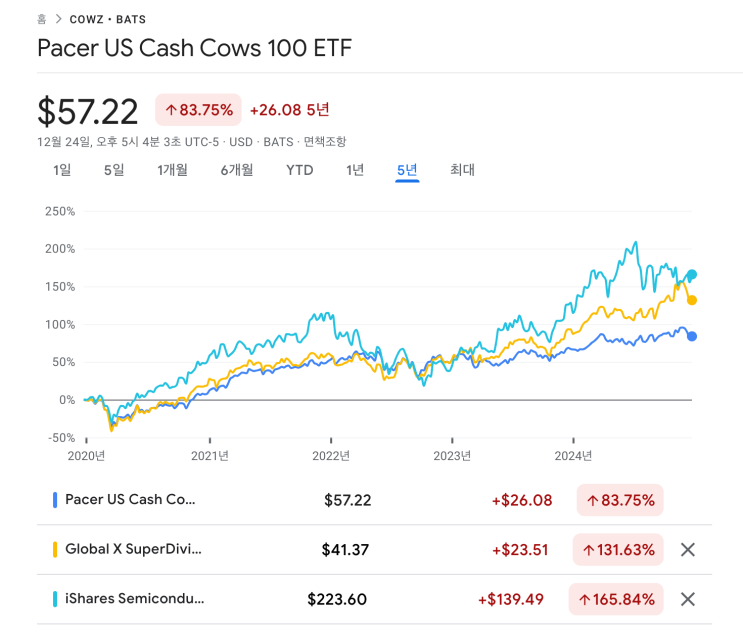Click the 131.63% percentage badge
743x632 pixels.
617,549
